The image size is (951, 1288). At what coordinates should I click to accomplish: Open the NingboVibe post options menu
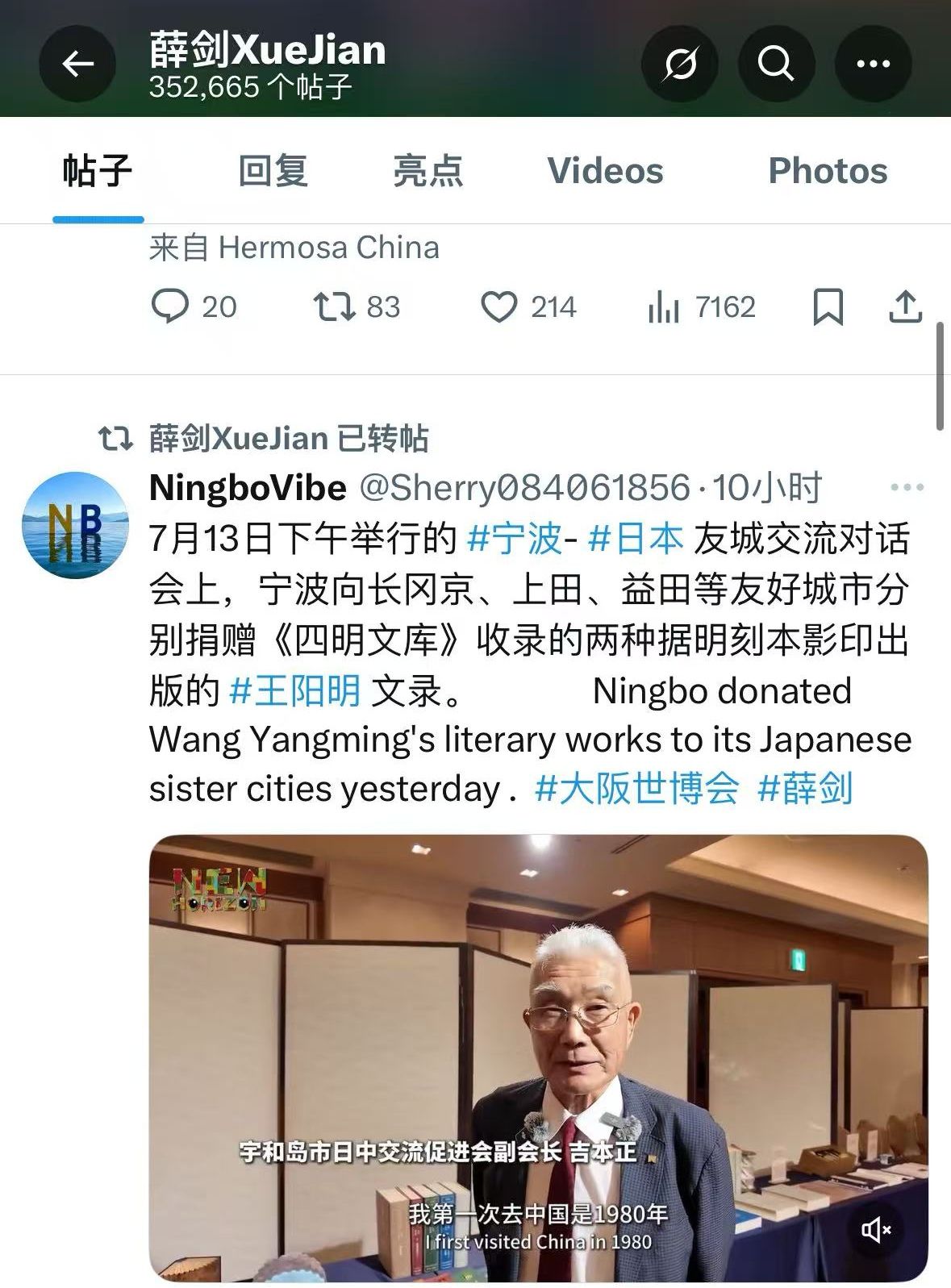(907, 487)
